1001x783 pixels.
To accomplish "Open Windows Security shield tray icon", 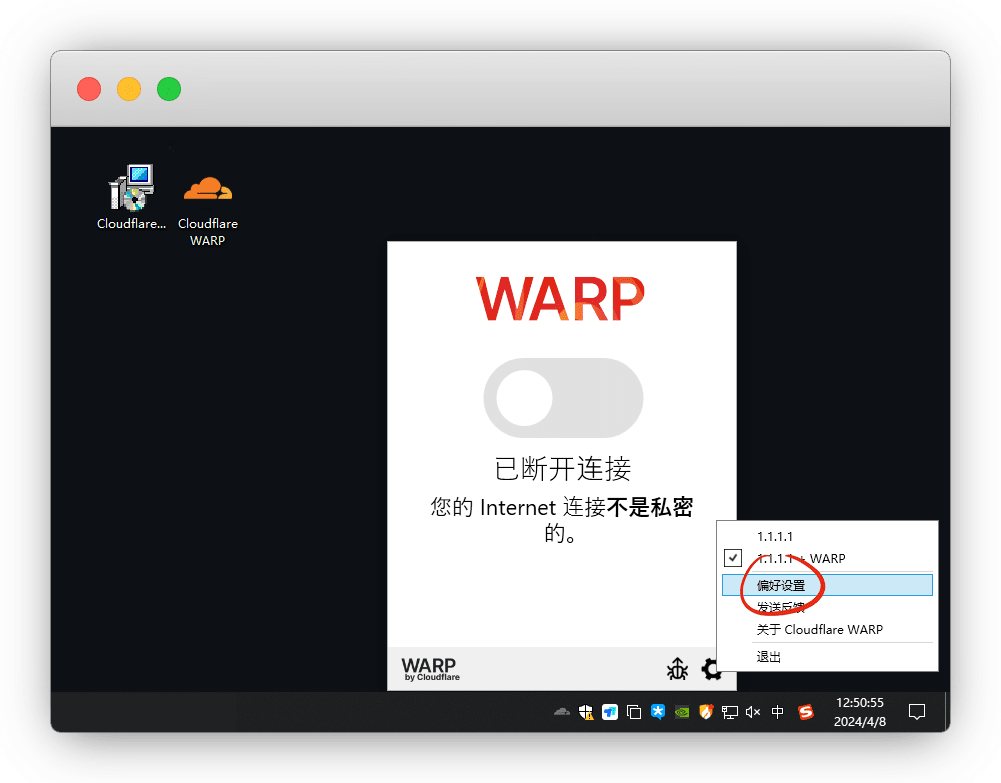I will tap(586, 712).
